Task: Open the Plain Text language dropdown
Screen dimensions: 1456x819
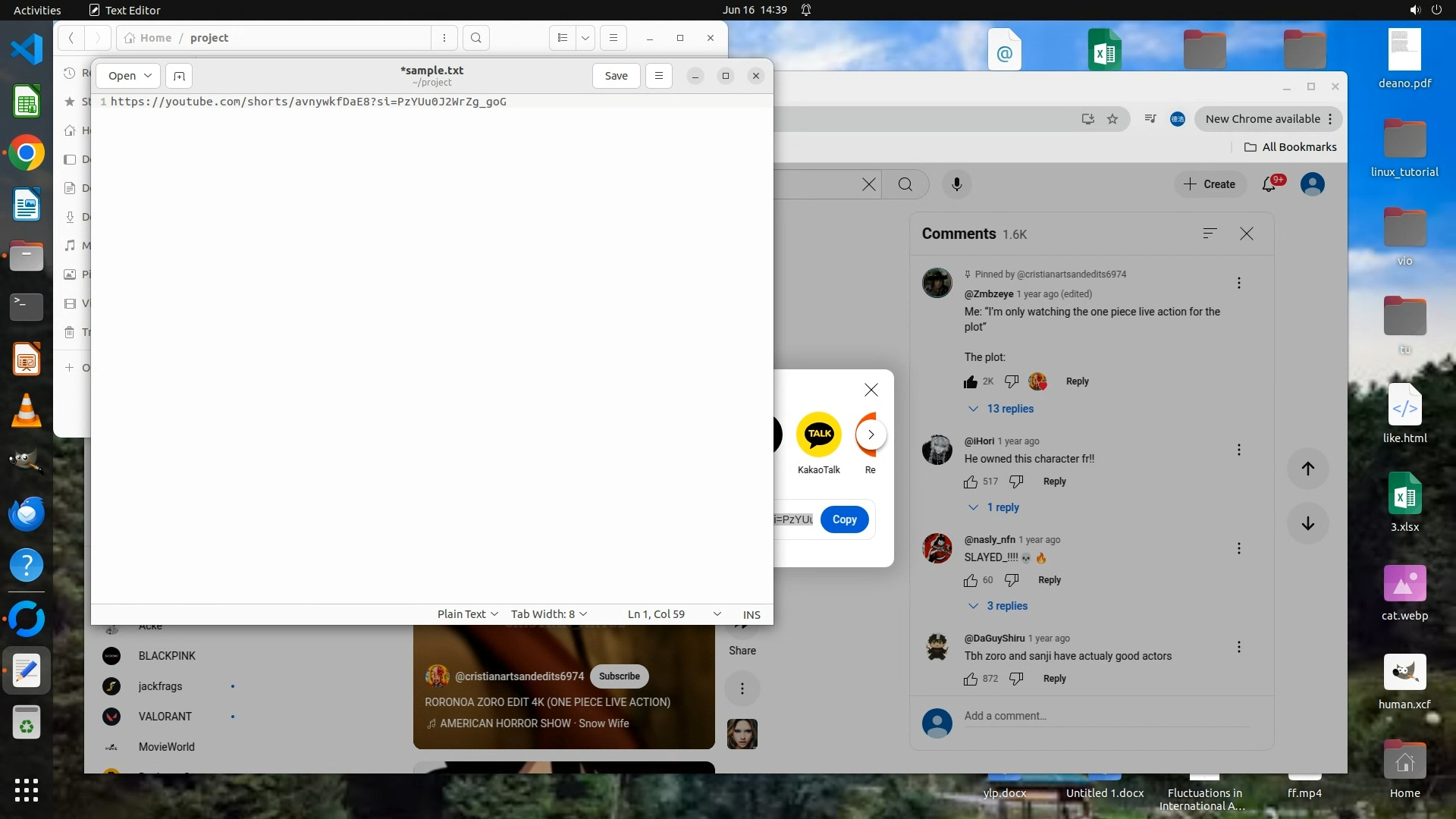Action: coord(467,614)
